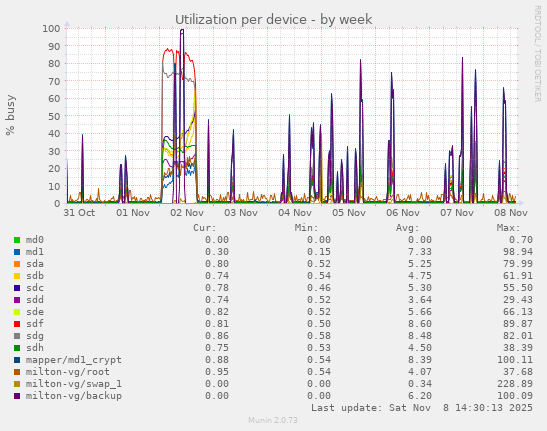
Task: Click the milton-vg/root current value 0.95
Action: coord(217,372)
